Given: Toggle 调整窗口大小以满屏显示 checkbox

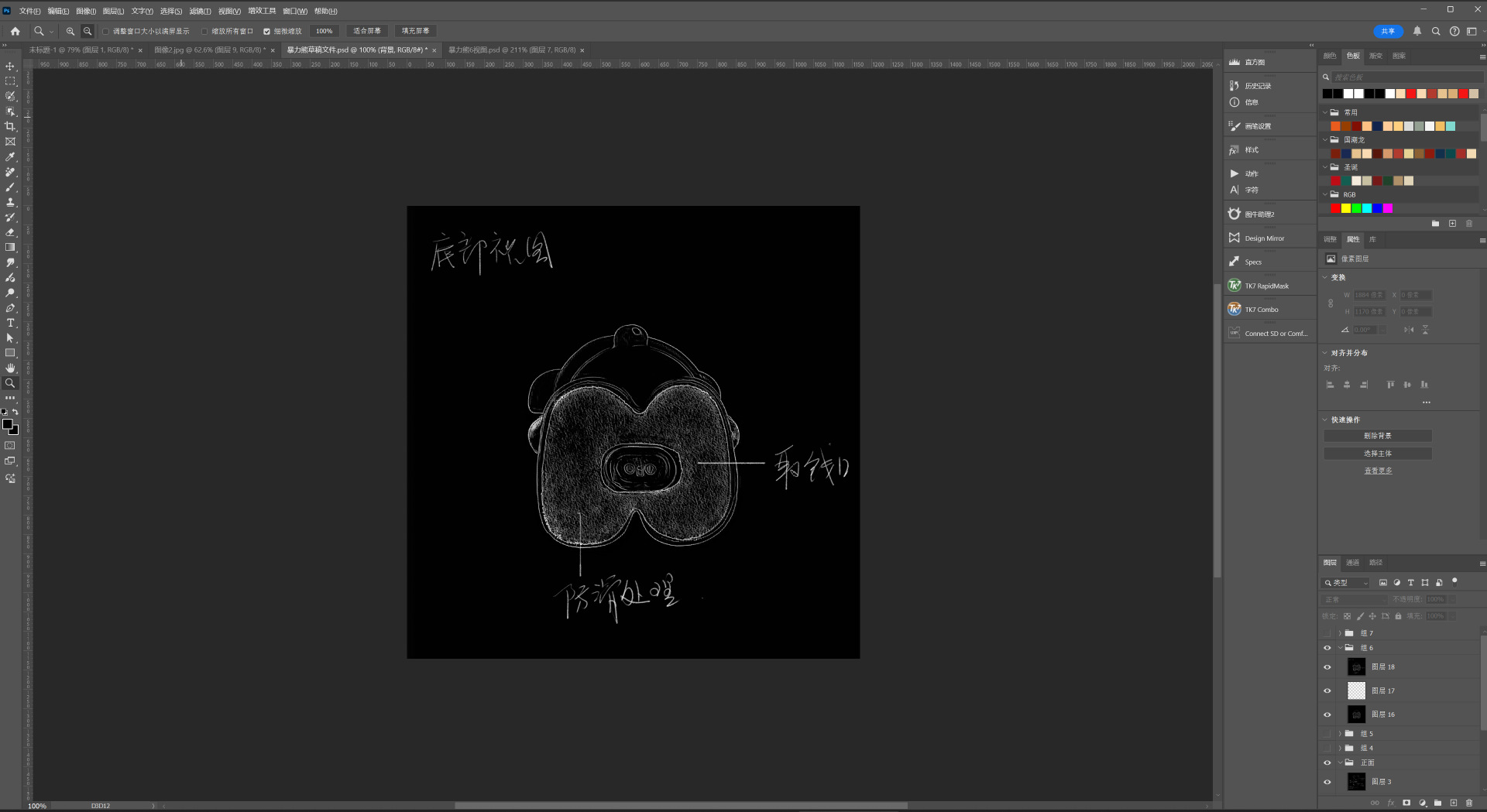Looking at the screenshot, I should coord(105,32).
